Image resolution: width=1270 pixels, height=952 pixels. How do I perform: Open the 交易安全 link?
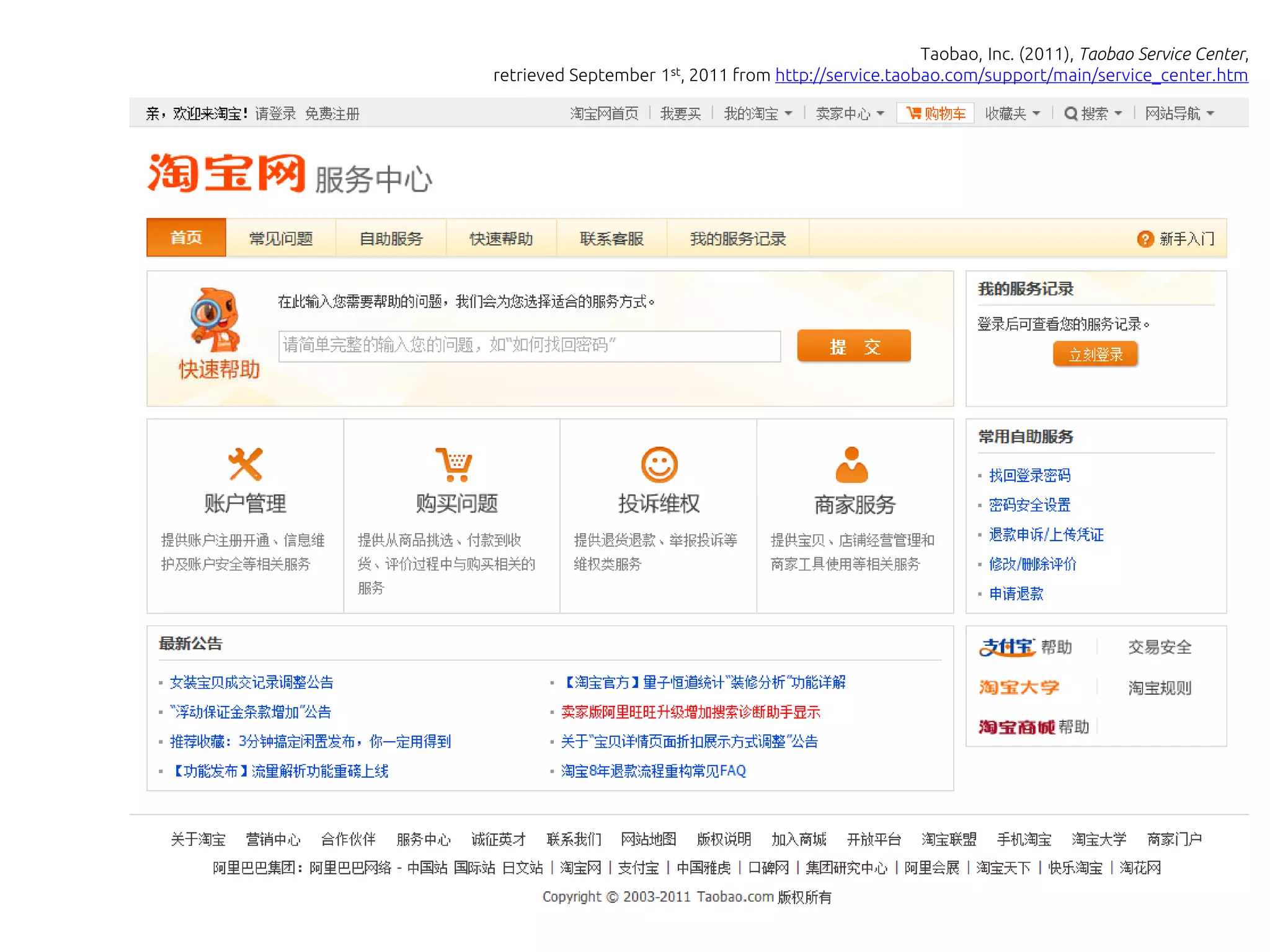1160,647
